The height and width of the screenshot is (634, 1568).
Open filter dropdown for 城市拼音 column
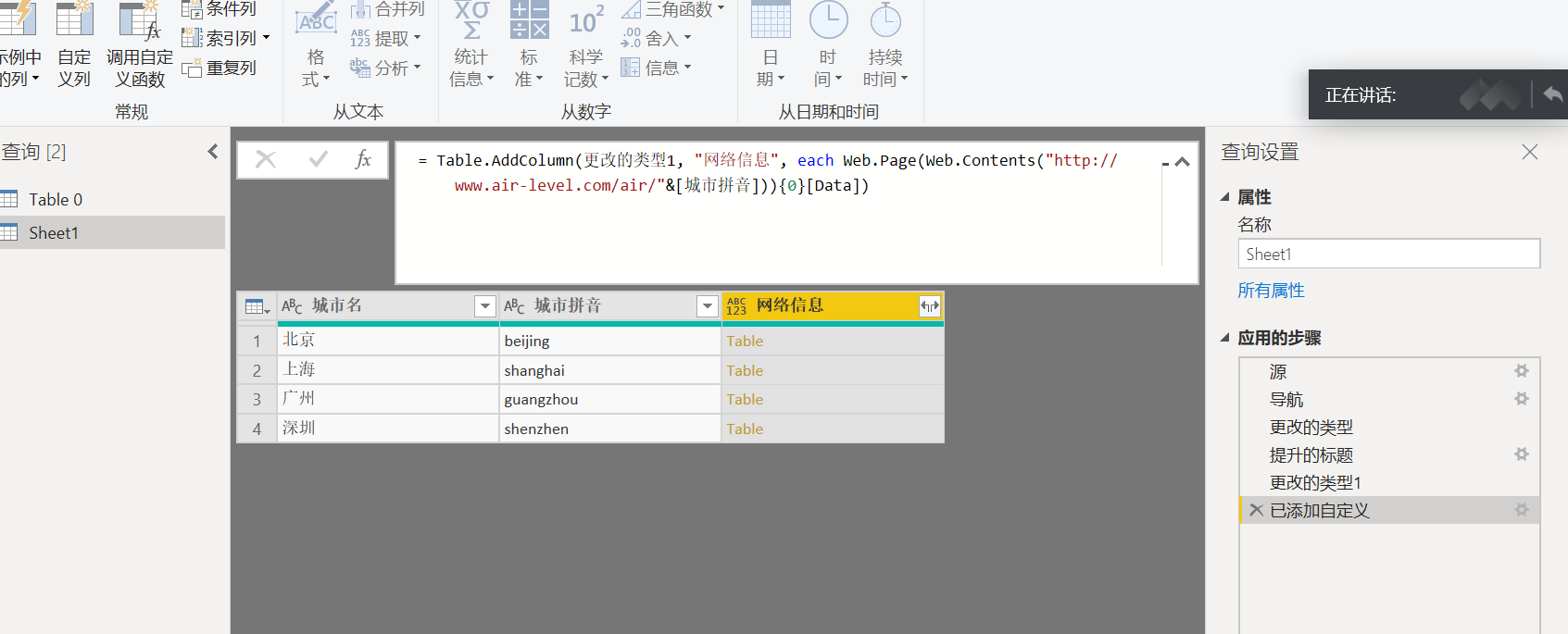pyautogui.click(x=707, y=305)
